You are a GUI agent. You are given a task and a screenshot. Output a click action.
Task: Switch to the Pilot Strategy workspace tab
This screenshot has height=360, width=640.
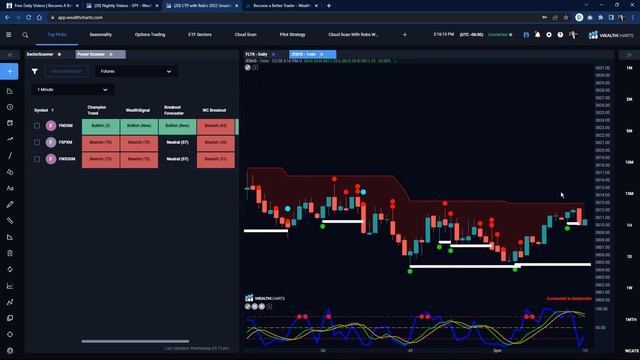(292, 35)
